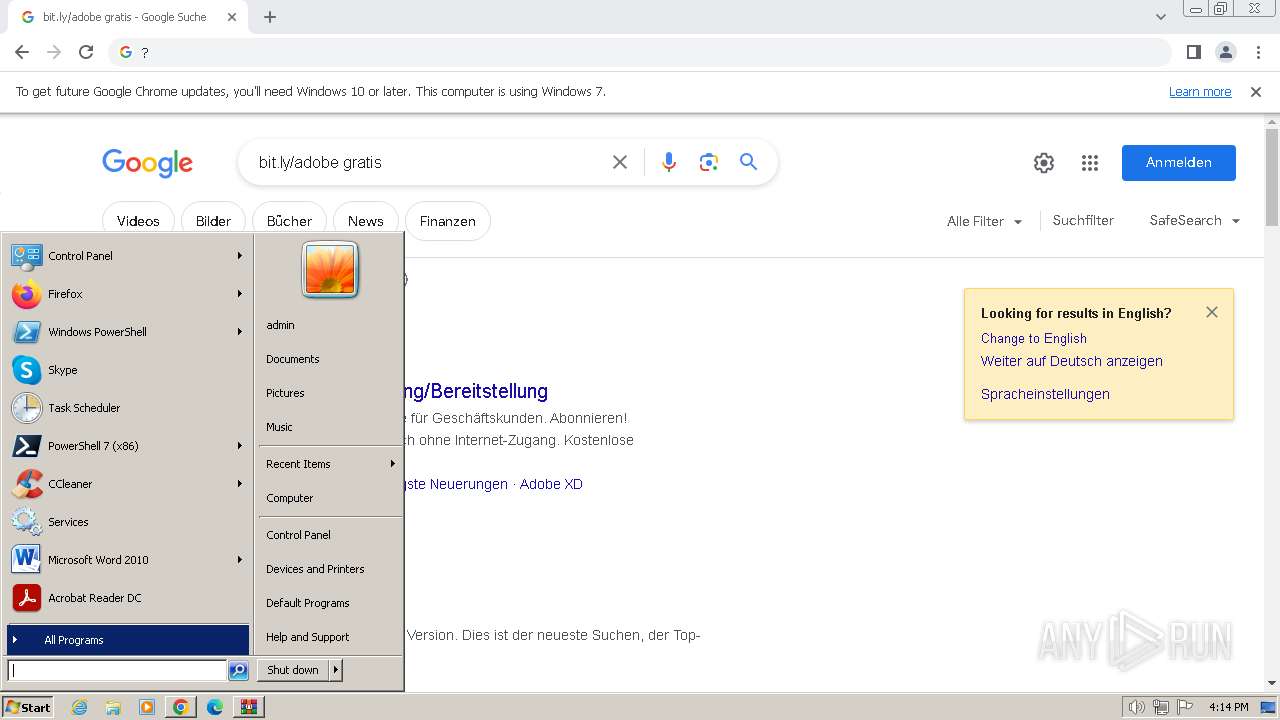This screenshot has height=720, width=1280.
Task: Click the Shut down button
Action: (x=293, y=670)
